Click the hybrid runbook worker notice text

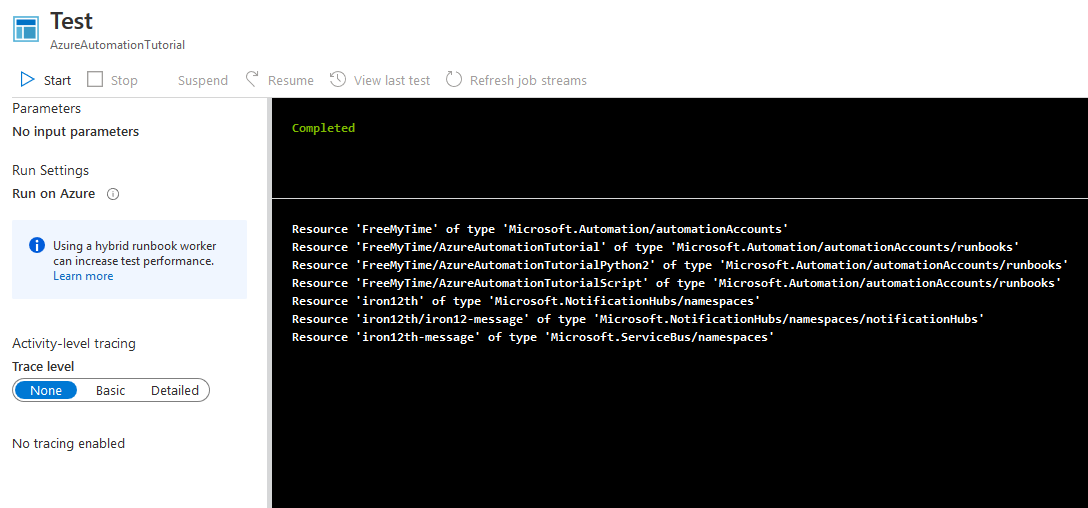pyautogui.click(x=134, y=254)
